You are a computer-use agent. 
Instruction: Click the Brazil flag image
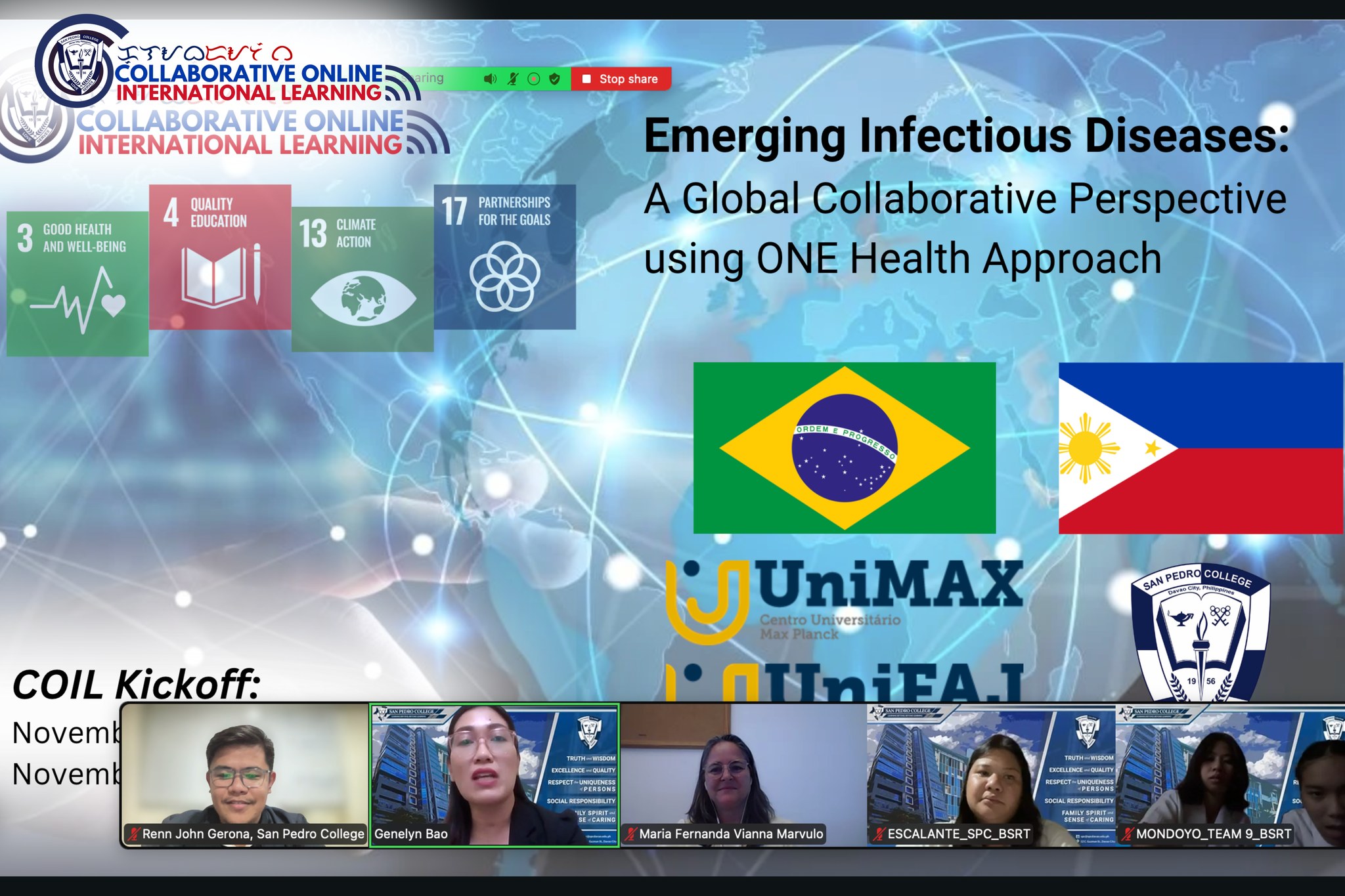coord(845,448)
